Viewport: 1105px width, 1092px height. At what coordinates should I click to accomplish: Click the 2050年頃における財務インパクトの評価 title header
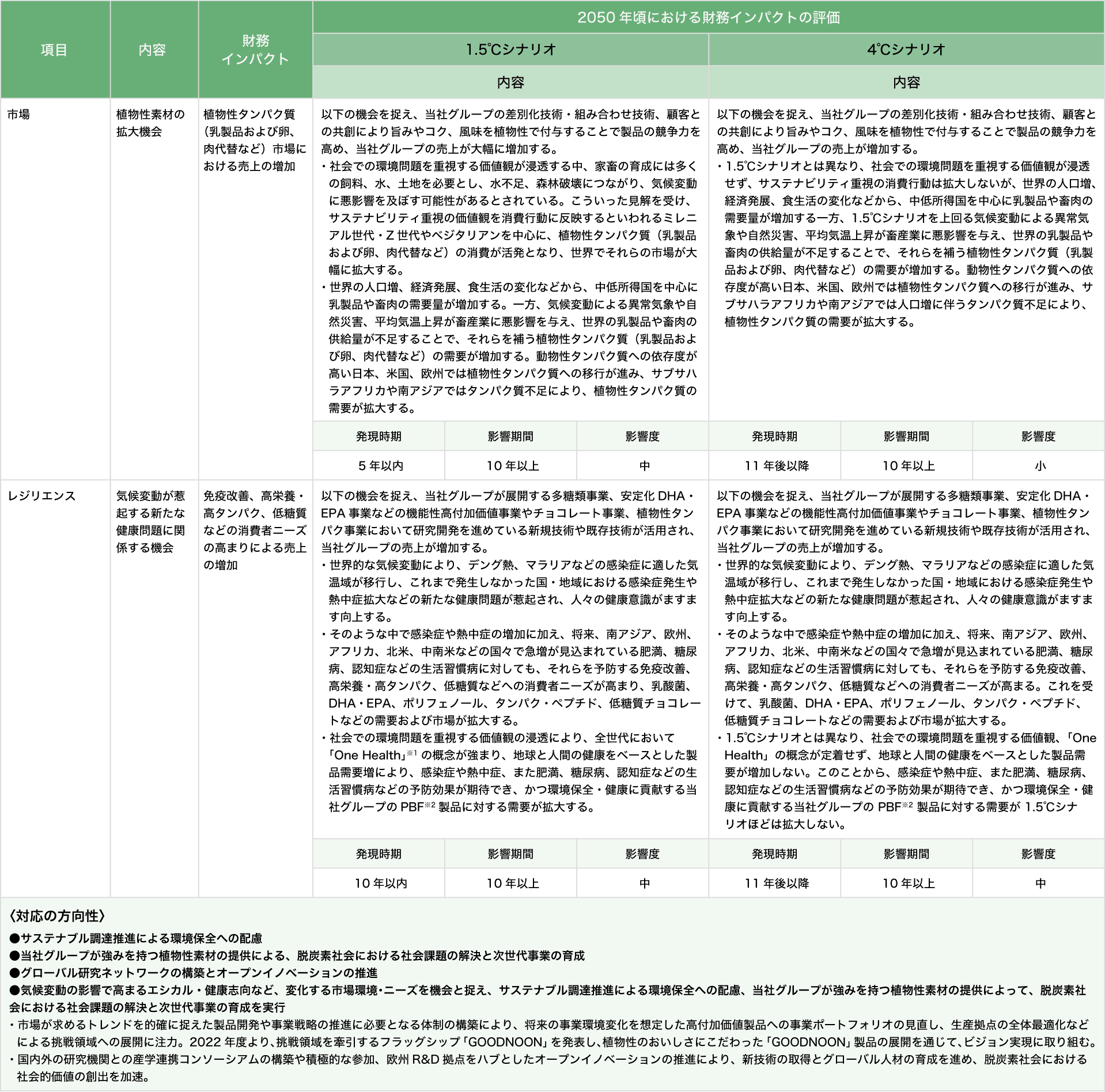[x=708, y=17]
